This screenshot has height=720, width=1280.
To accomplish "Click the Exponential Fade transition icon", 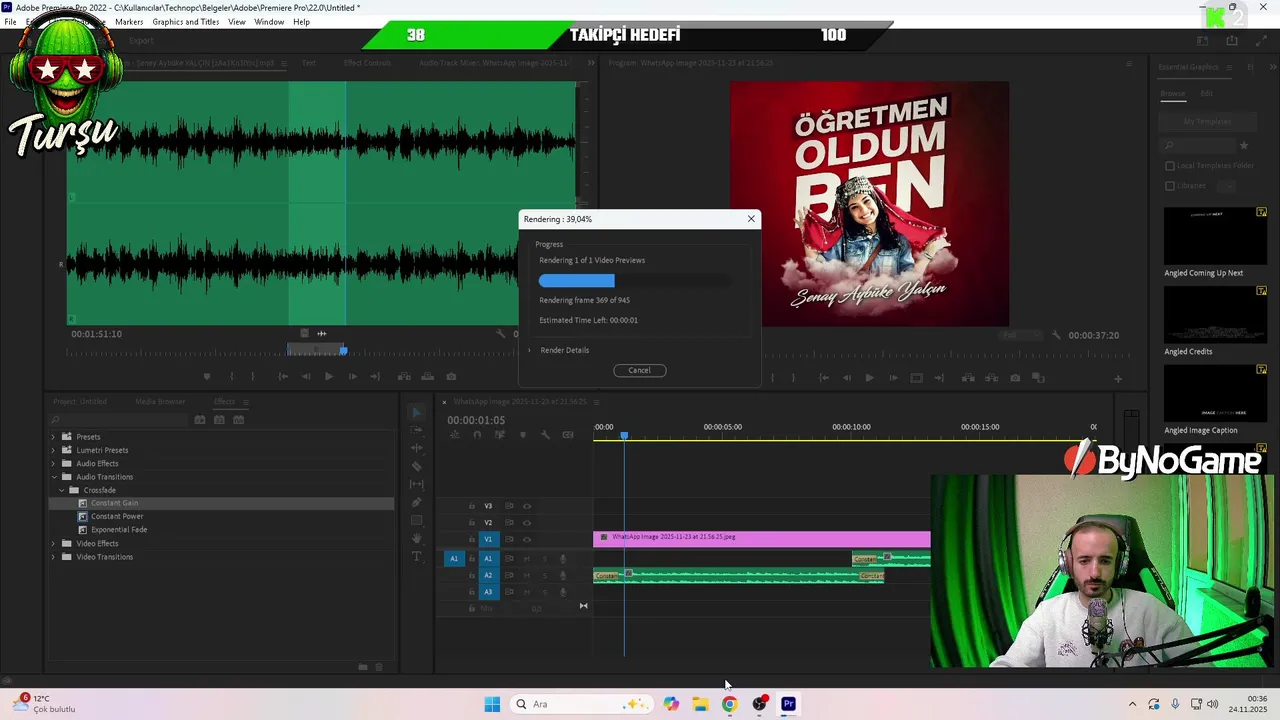I will click(83, 530).
